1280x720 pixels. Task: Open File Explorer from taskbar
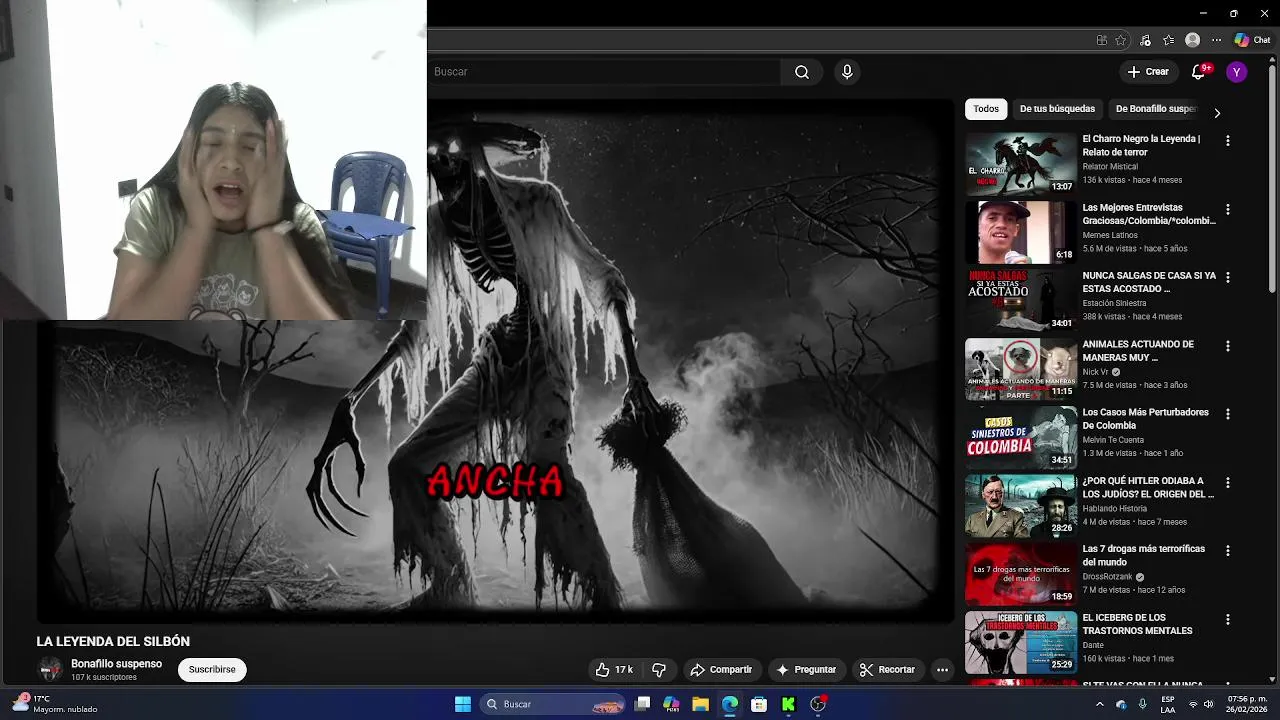click(x=700, y=704)
